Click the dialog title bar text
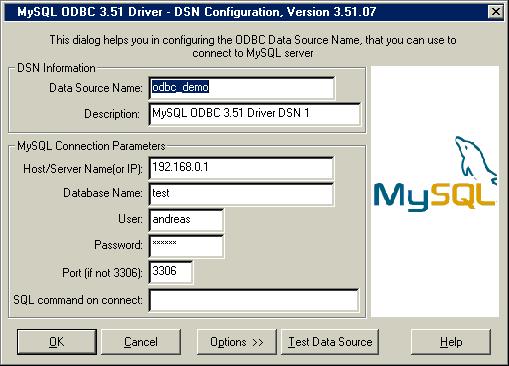Viewport: 509px width, 366px height. tap(196, 12)
